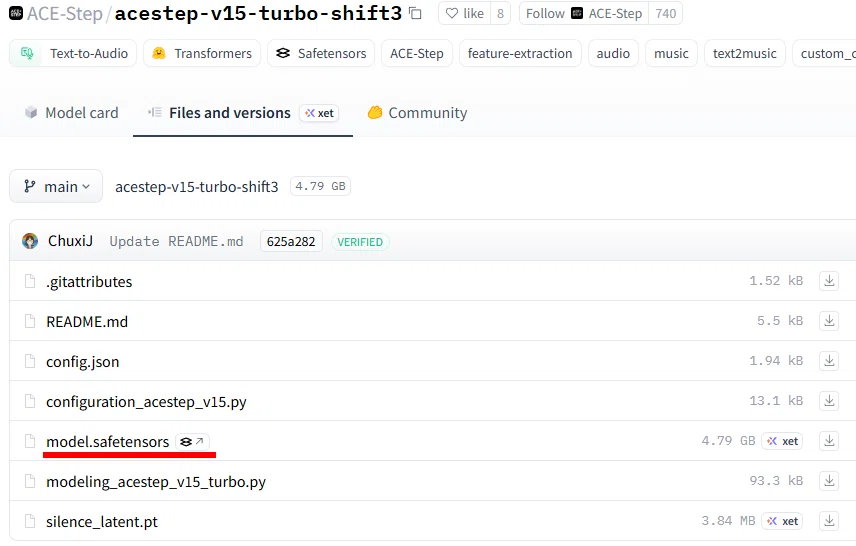The width and height of the screenshot is (856, 546).
Task: Open configuration_acestep_v15.py
Action: click(146, 402)
